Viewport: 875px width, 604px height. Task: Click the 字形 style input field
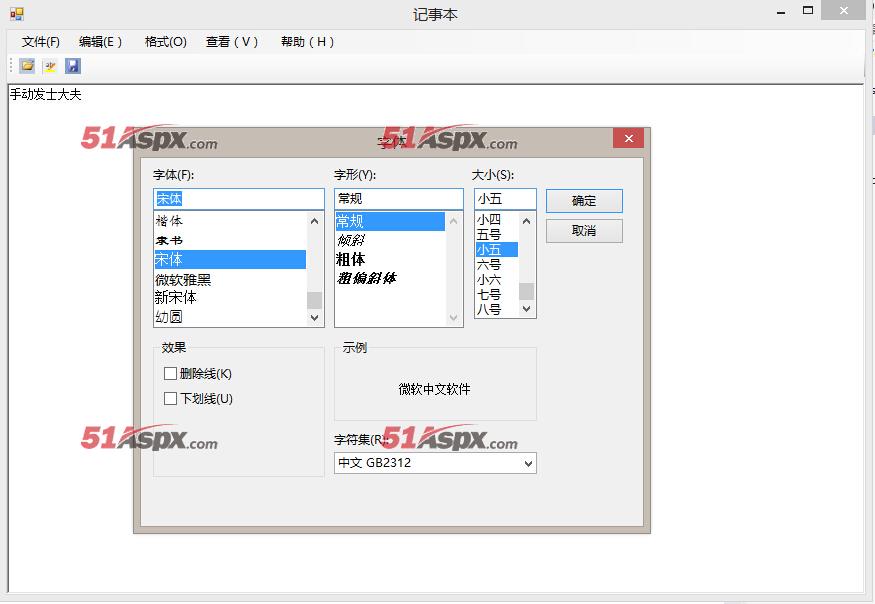(398, 199)
